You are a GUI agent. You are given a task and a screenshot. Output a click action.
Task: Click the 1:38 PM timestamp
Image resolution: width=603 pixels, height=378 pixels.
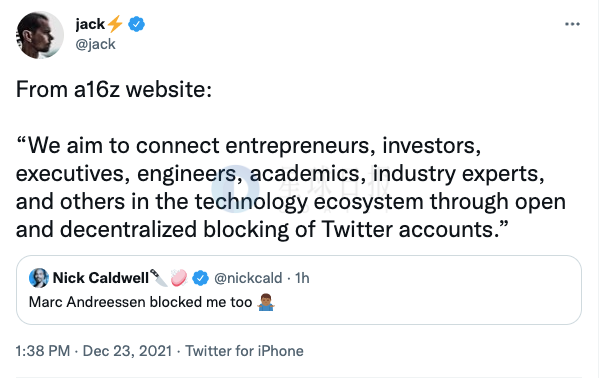pos(43,351)
